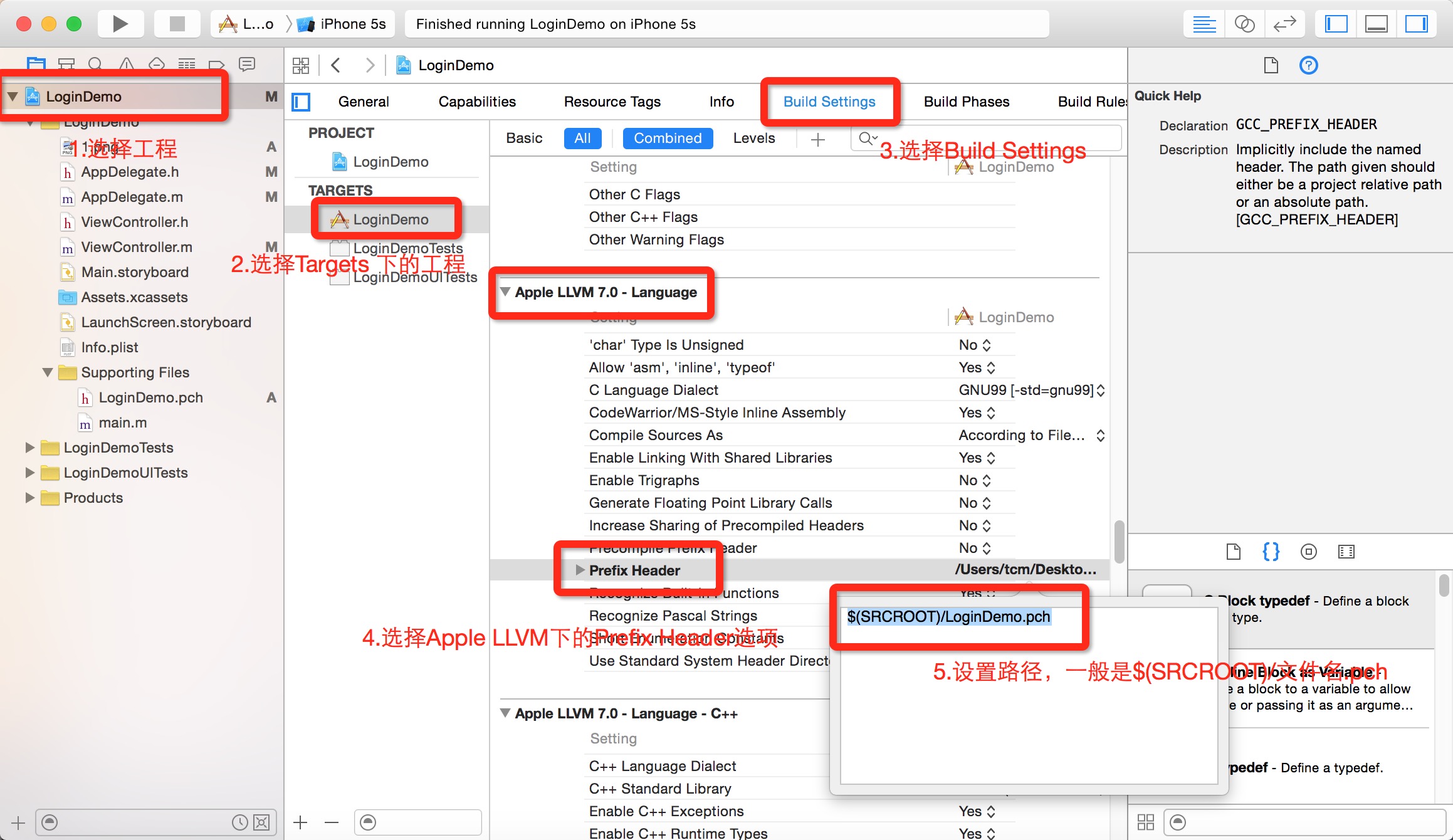Change 'char' Type Is Unsigned value

pyautogui.click(x=975, y=345)
